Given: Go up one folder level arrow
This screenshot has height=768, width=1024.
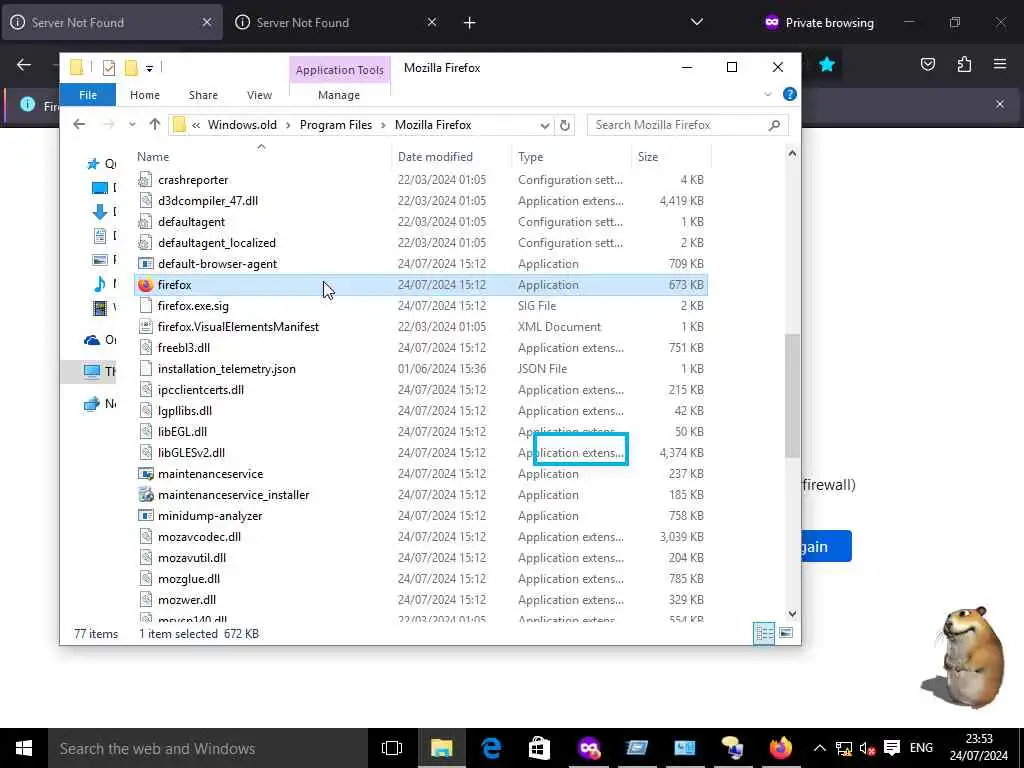Looking at the screenshot, I should click(x=154, y=124).
